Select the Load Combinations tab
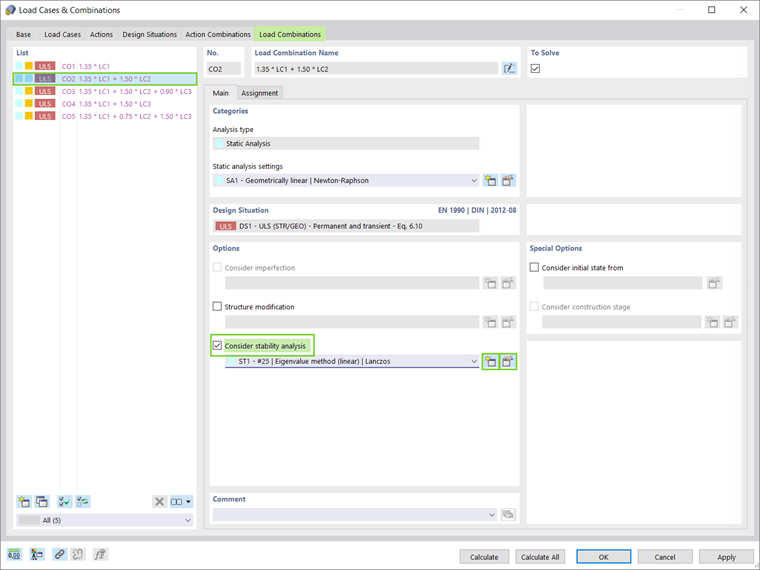This screenshot has height=570, width=760. [x=290, y=34]
